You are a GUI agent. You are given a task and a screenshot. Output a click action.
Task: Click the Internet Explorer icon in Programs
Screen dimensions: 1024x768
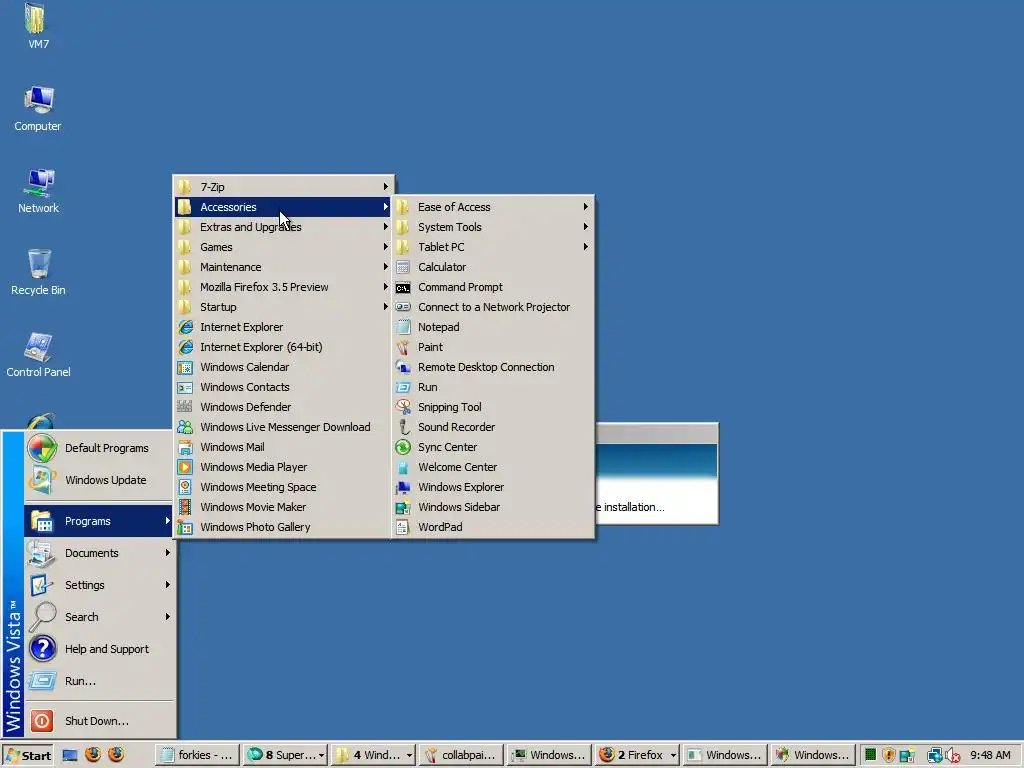[185, 327]
